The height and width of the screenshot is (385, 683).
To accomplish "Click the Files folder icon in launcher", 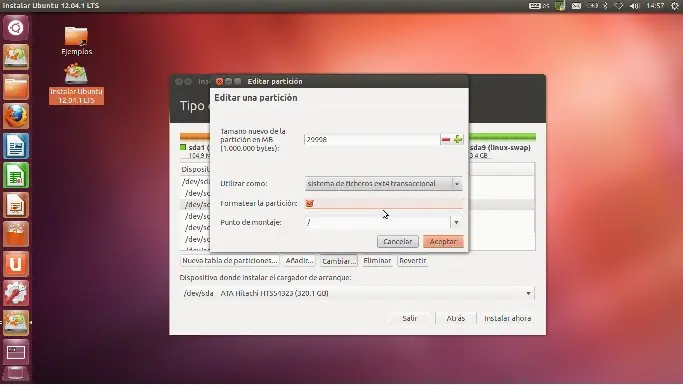I will 16,87.
